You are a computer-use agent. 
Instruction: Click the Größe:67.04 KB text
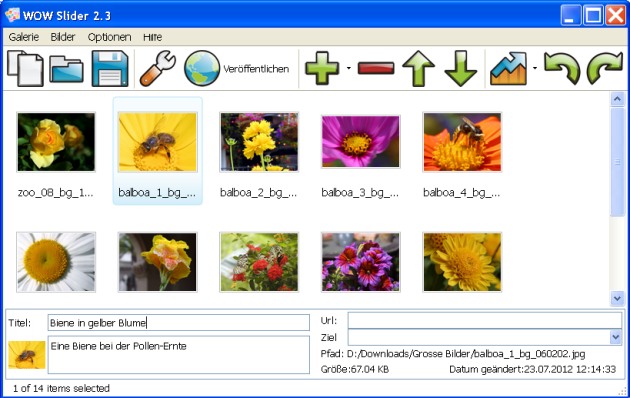click(355, 369)
